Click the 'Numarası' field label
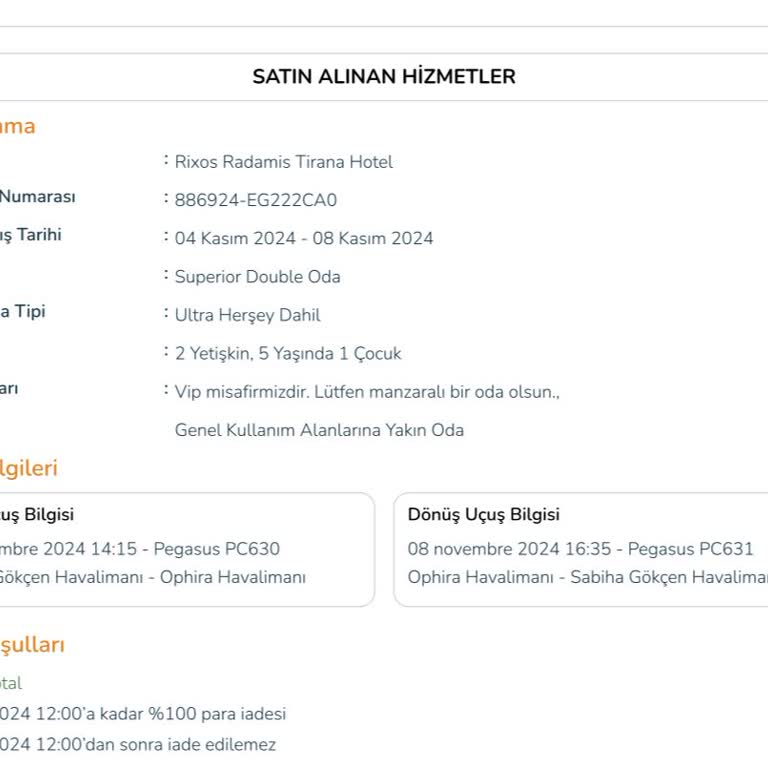 tap(38, 196)
